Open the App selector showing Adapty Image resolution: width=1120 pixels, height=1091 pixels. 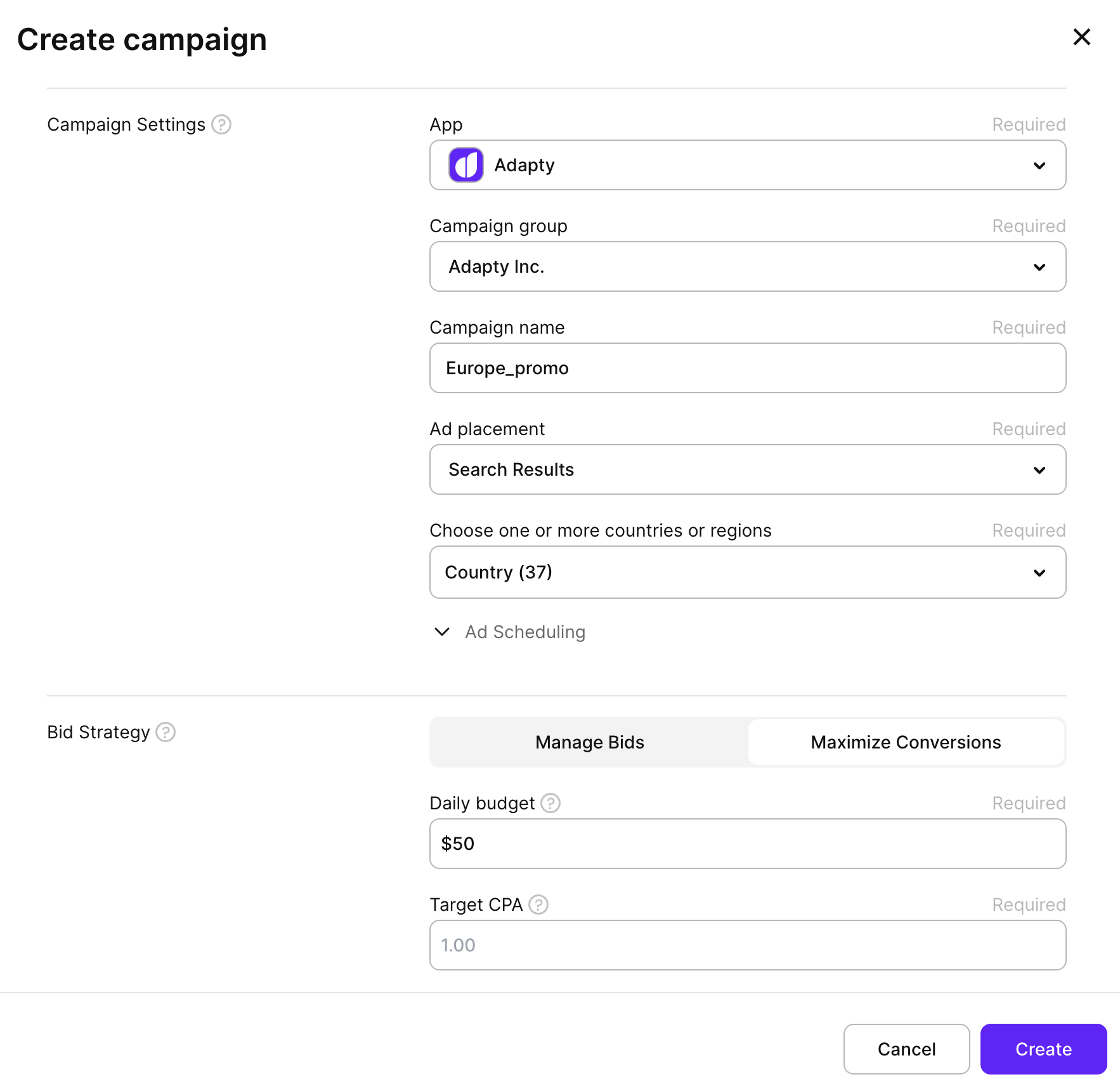point(748,165)
